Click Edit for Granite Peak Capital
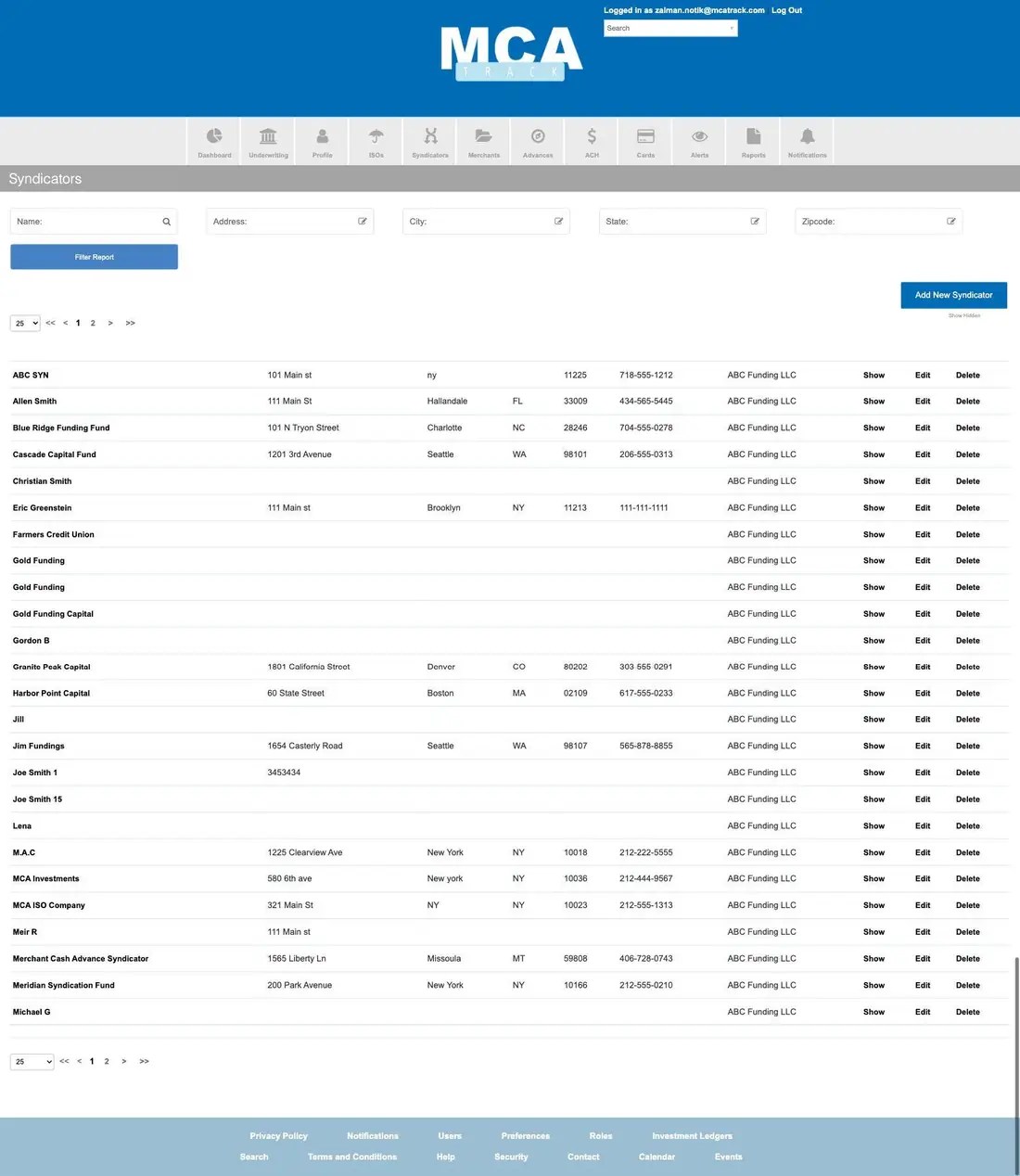The image size is (1020, 1176). click(923, 667)
